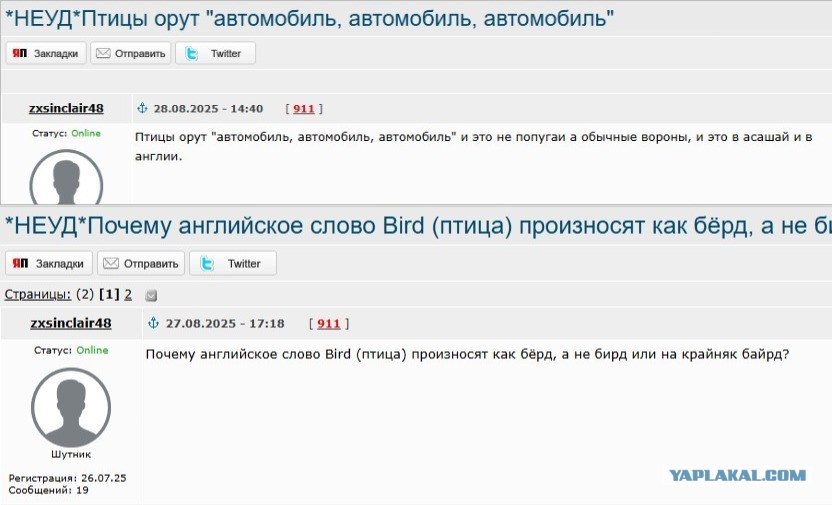This screenshot has width=832, height=505.
Task: Click the Online status in the lower post
Action: click(x=92, y=350)
